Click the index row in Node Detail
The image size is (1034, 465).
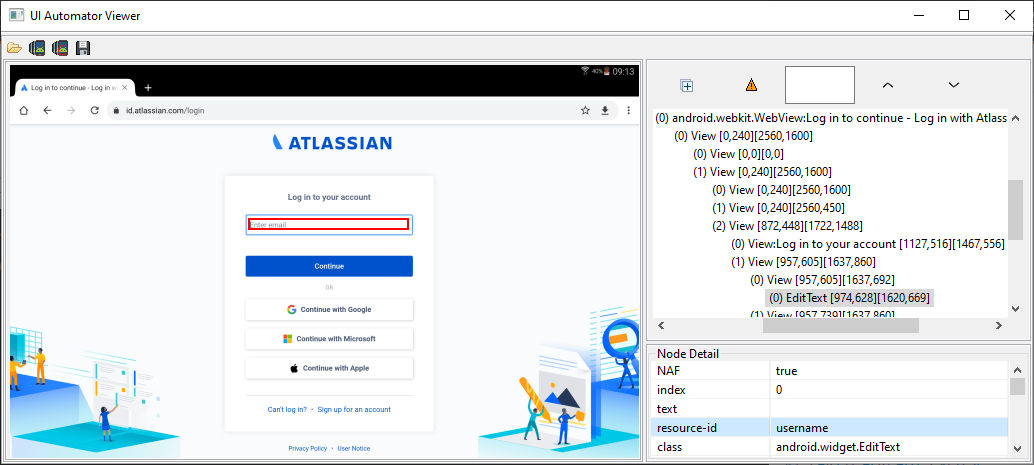point(830,390)
